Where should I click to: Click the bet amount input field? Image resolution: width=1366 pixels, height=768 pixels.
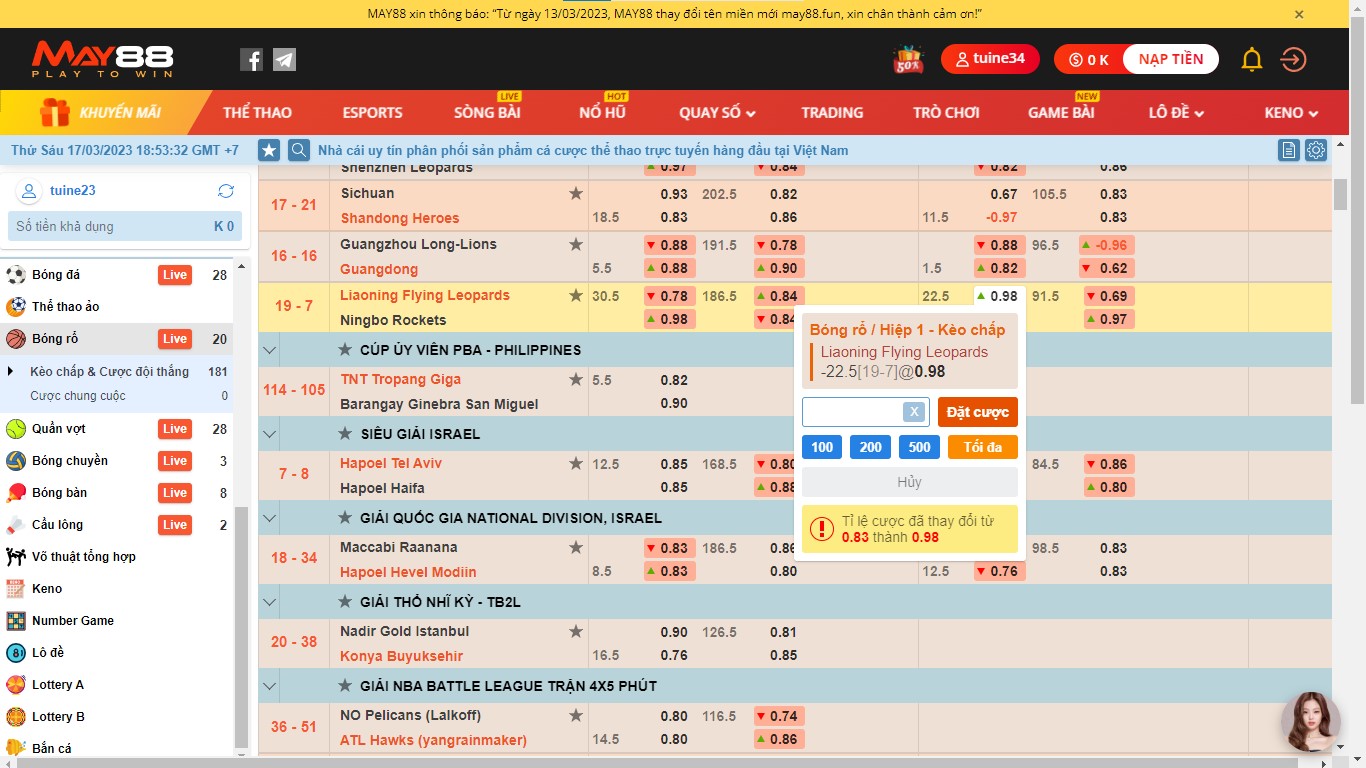click(x=852, y=412)
